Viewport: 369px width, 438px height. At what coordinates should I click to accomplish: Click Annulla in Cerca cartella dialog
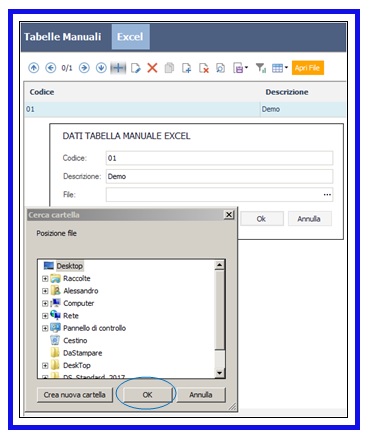click(x=201, y=395)
